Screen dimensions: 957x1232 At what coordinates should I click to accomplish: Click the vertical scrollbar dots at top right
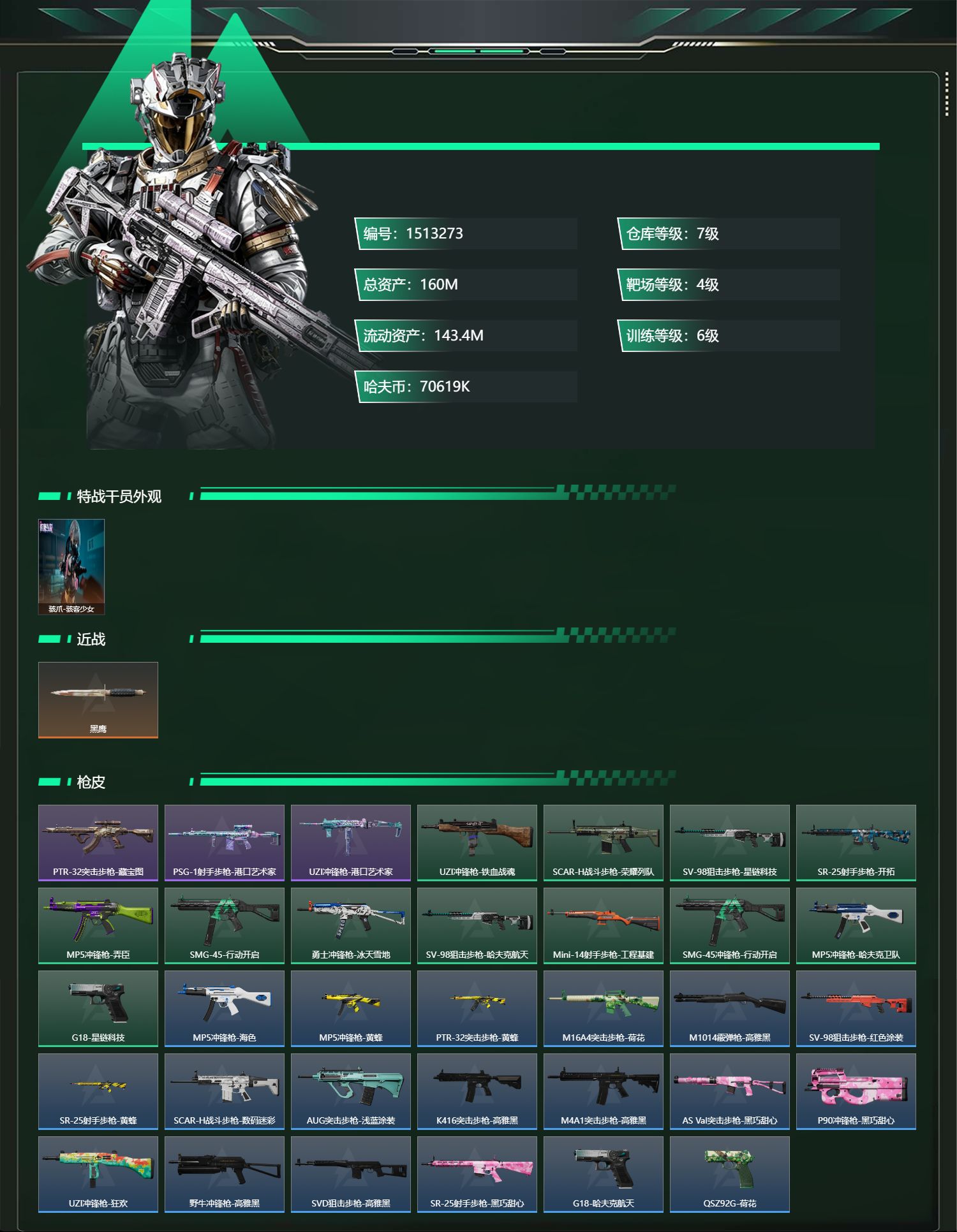(x=947, y=99)
